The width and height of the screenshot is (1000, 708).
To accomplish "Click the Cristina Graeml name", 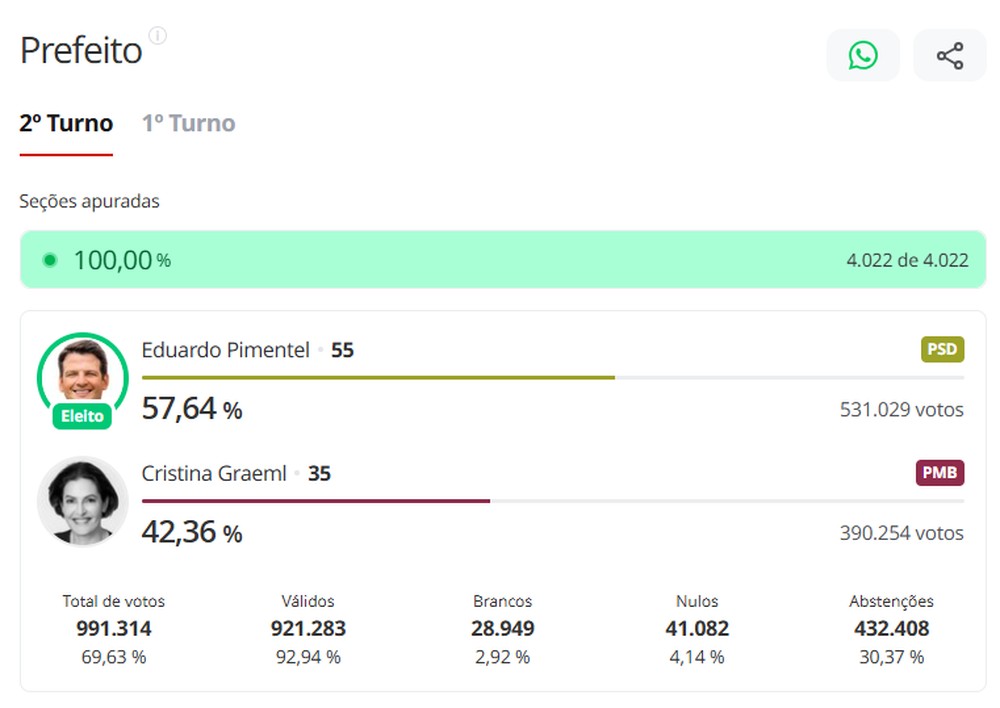I will tap(214, 473).
